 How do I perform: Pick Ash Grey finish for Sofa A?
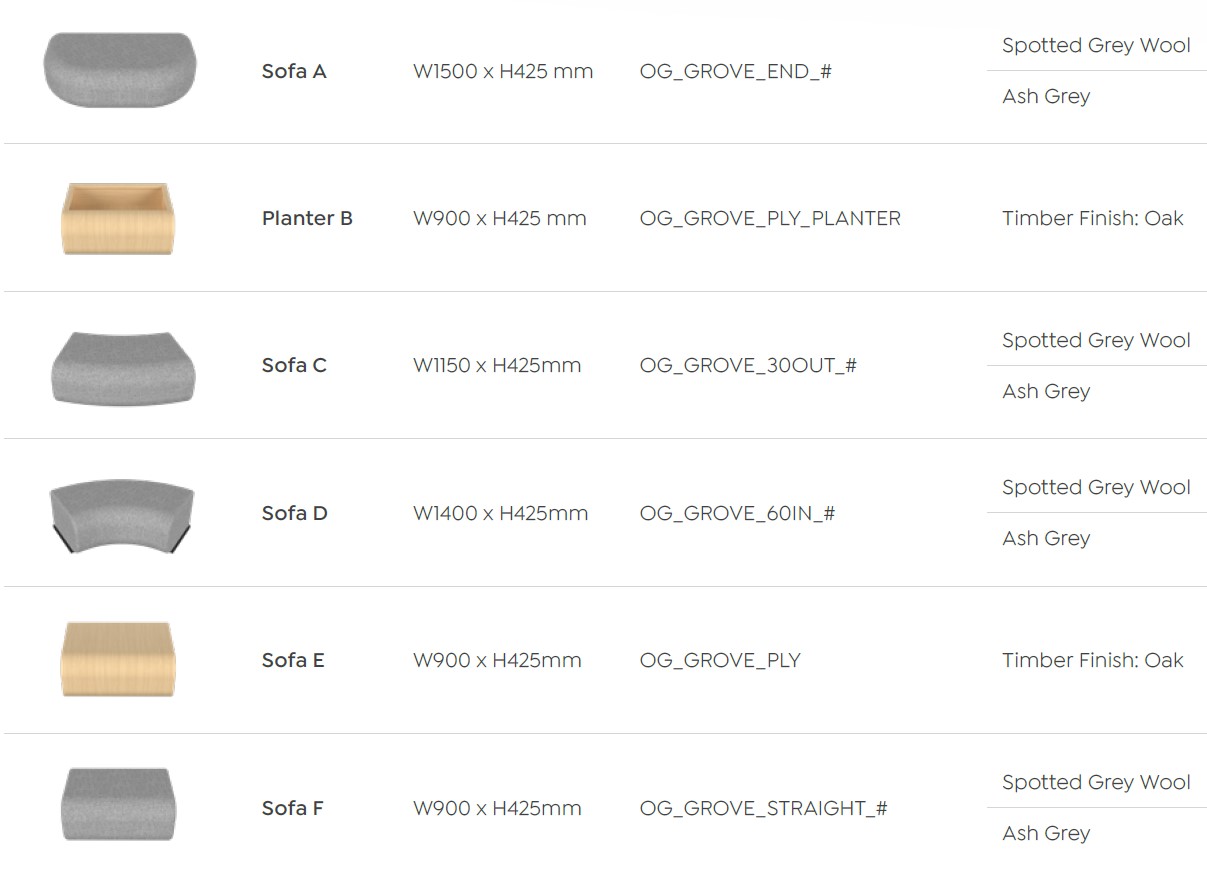point(1046,97)
